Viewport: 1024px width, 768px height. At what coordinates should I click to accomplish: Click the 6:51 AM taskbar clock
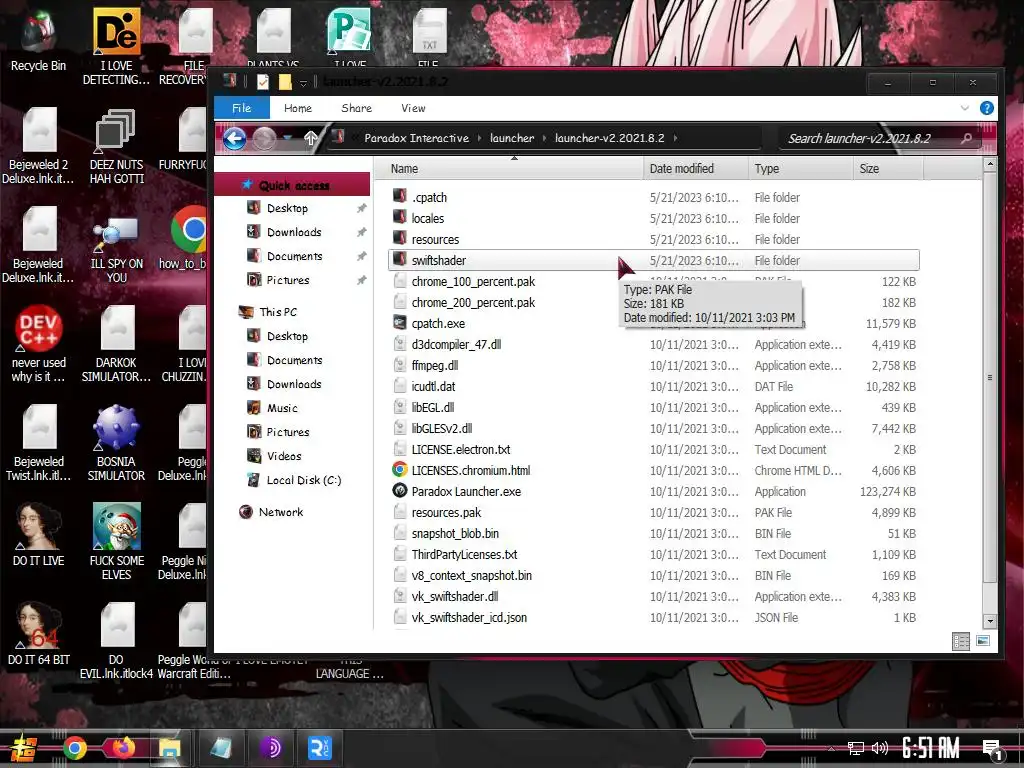(931, 748)
